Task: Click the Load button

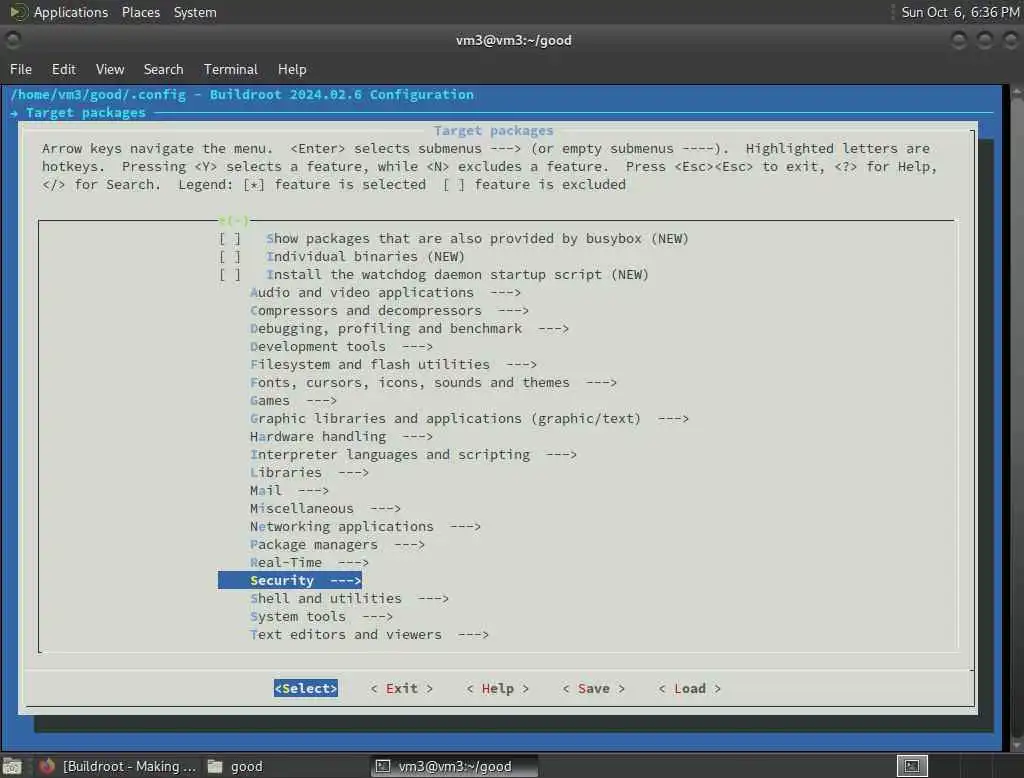Action: (690, 689)
